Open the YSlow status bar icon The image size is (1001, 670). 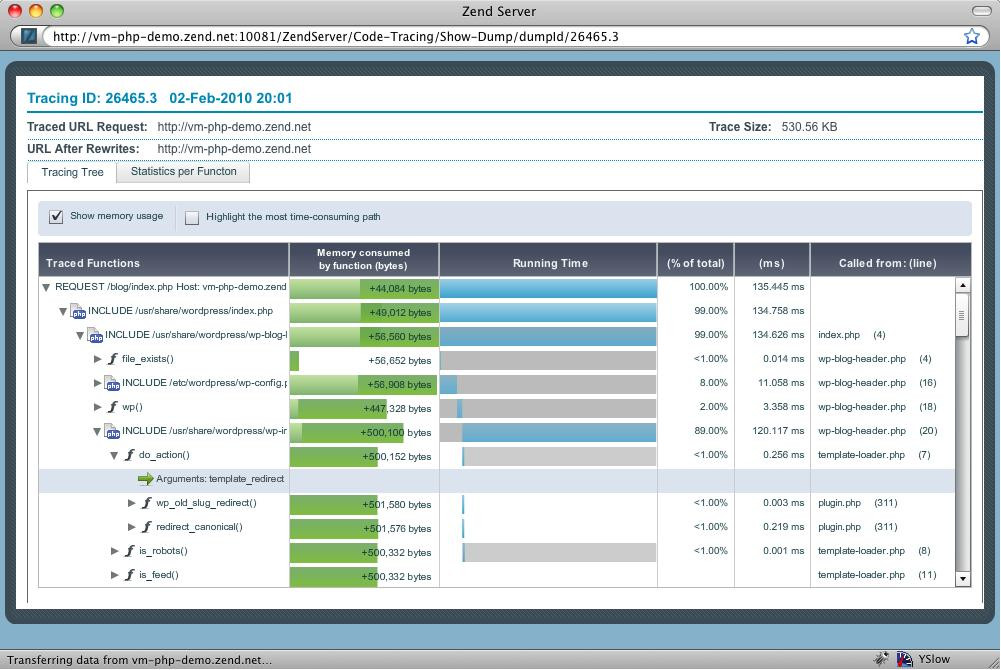point(905,659)
